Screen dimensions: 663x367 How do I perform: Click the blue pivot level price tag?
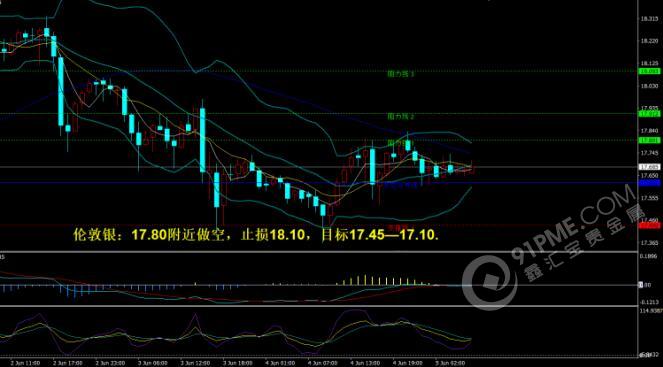pos(649,183)
